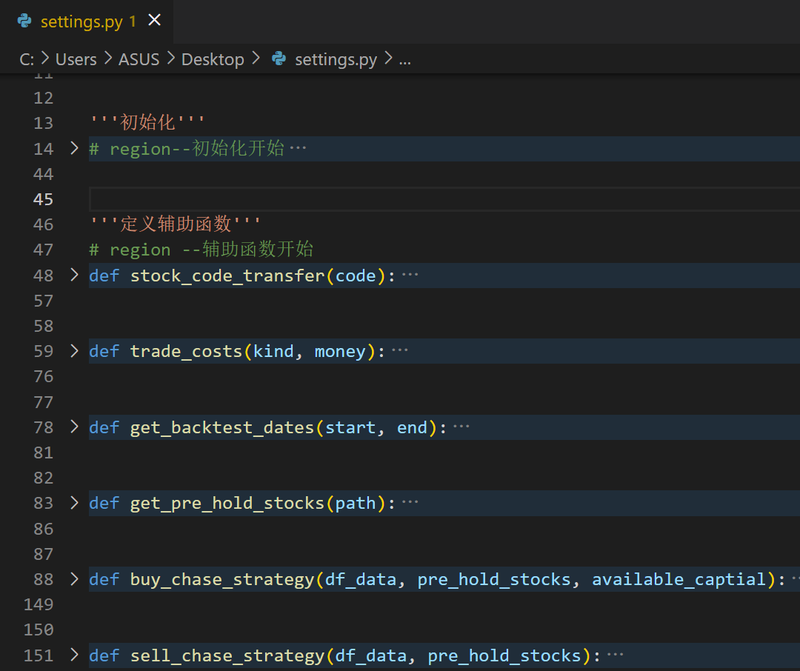This screenshot has width=800, height=671.
Task: Click line number 13 in gutter
Action: pyautogui.click(x=43, y=123)
